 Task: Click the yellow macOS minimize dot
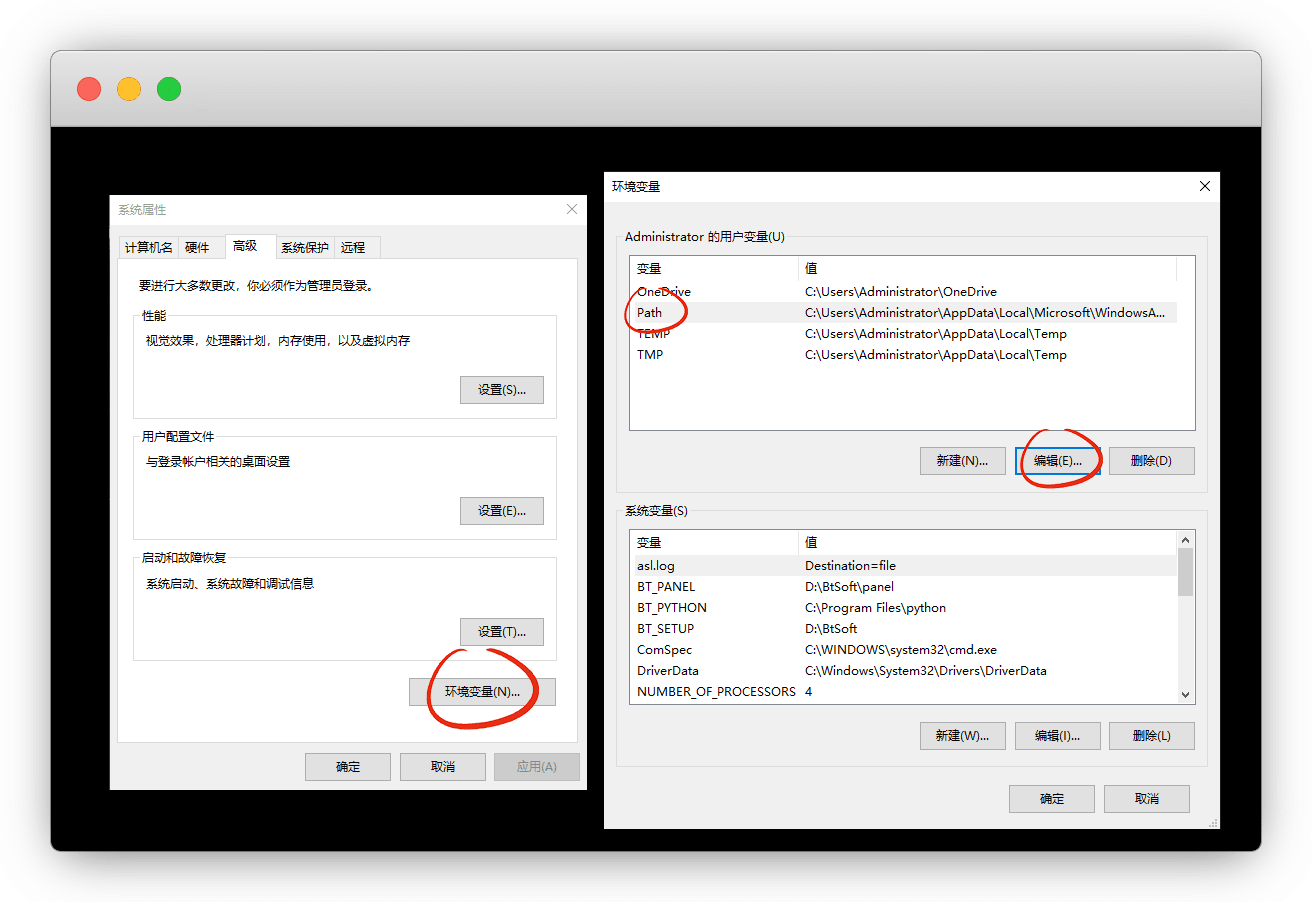[x=129, y=89]
